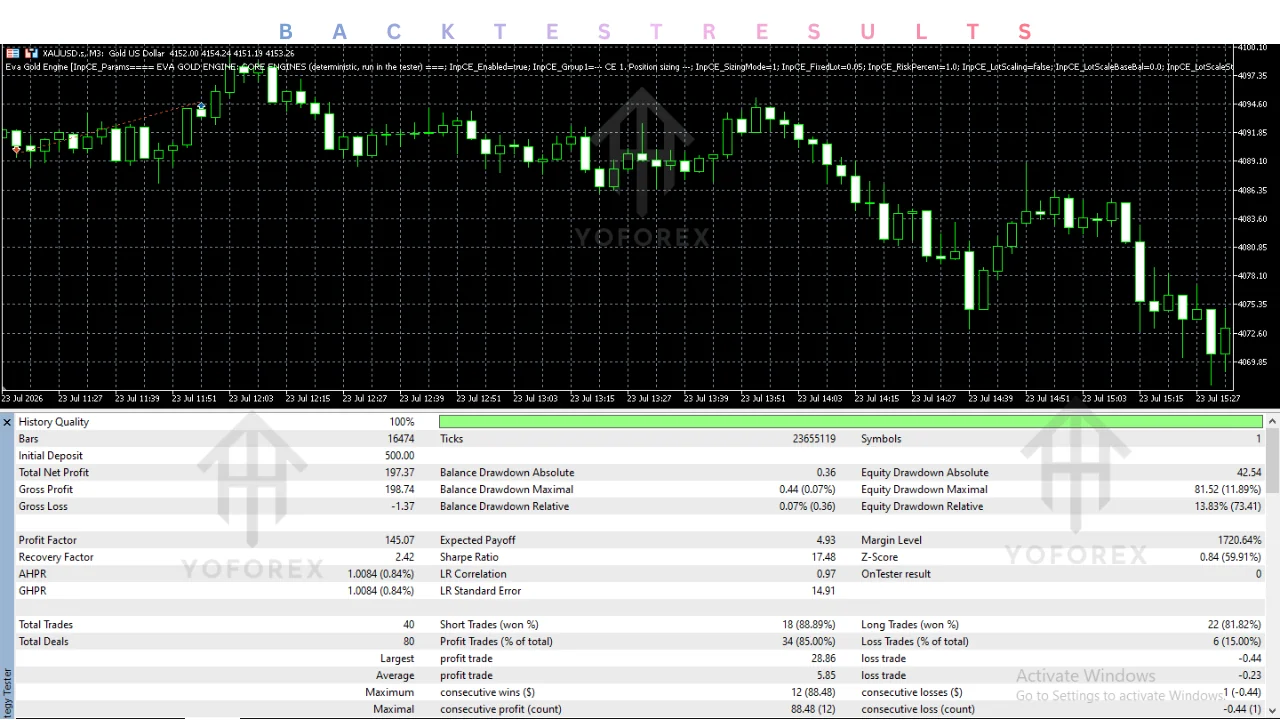
Task: Select the consecutive profit value 88.48 (12)
Action: 813,710
